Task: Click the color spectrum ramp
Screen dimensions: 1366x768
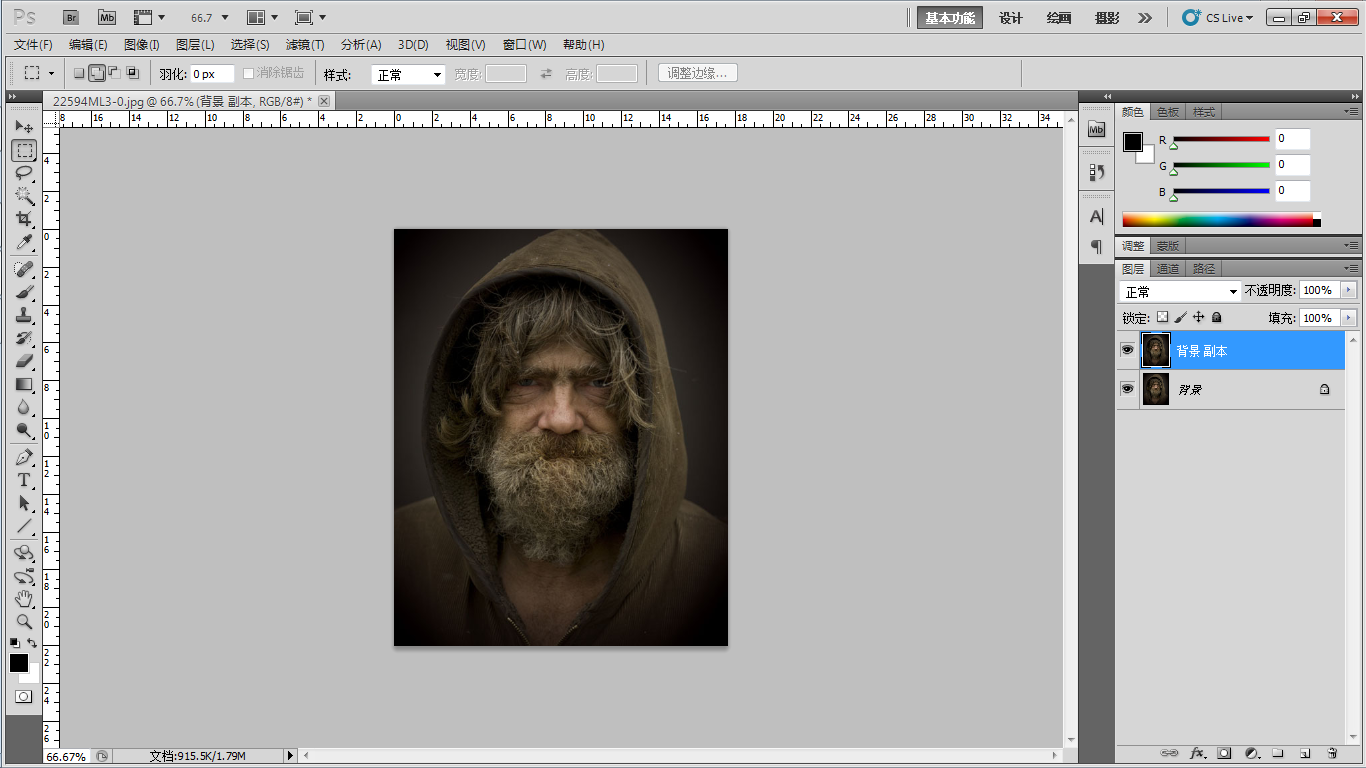Action: (1221, 220)
